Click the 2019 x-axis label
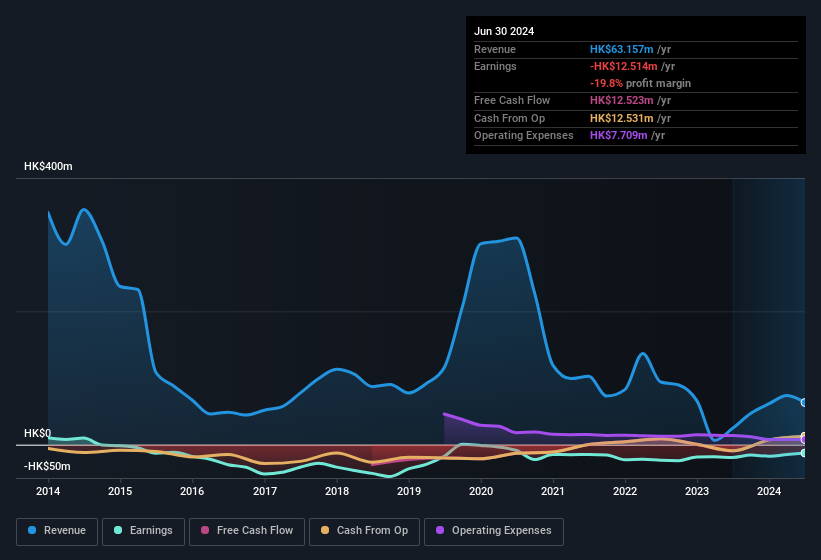Viewport: 821px width, 560px height. point(409,491)
